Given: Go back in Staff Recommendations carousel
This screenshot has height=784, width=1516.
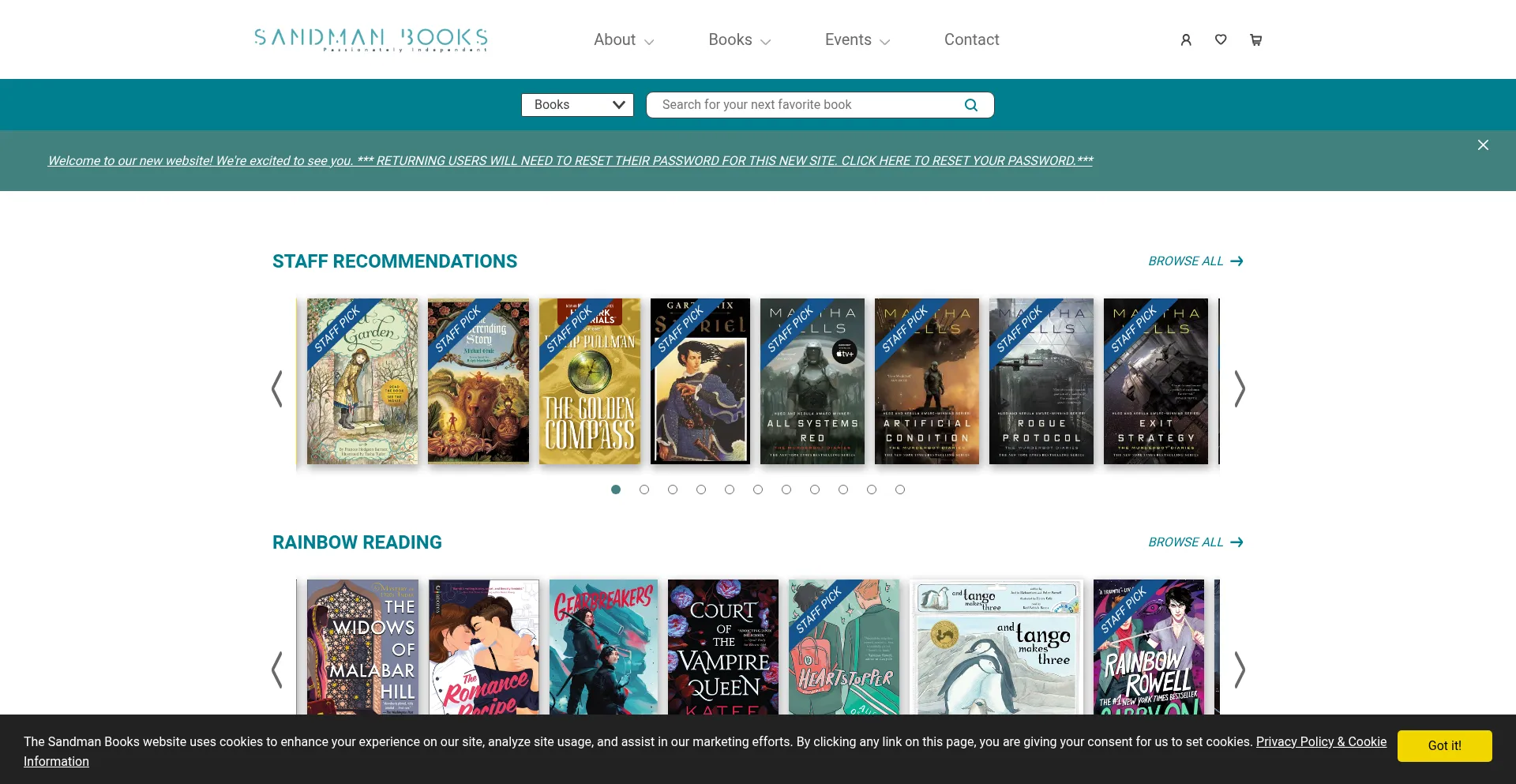Looking at the screenshot, I should click(x=277, y=389).
